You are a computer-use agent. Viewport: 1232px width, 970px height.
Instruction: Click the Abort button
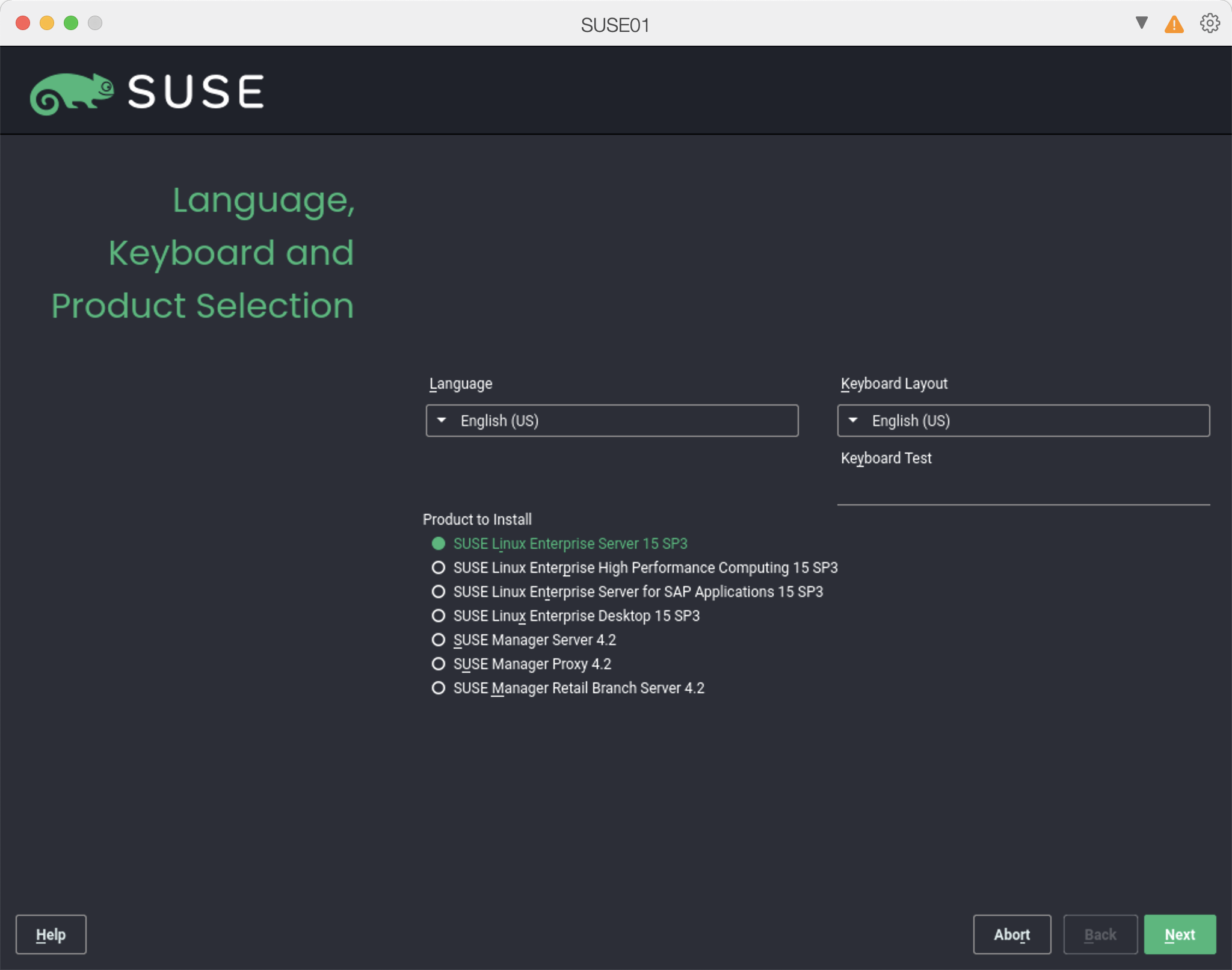[1011, 934]
